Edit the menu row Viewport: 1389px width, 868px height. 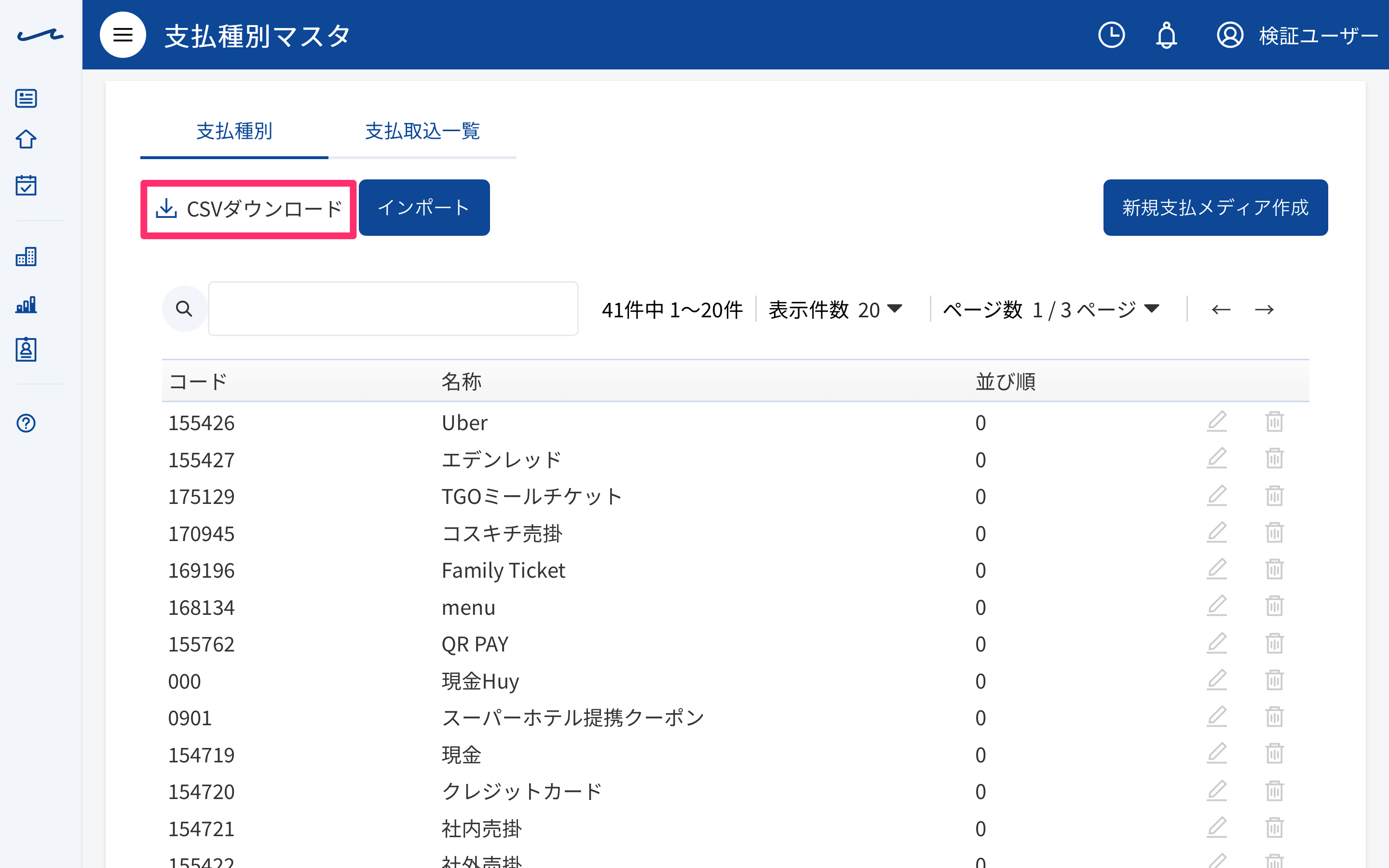point(1217,606)
